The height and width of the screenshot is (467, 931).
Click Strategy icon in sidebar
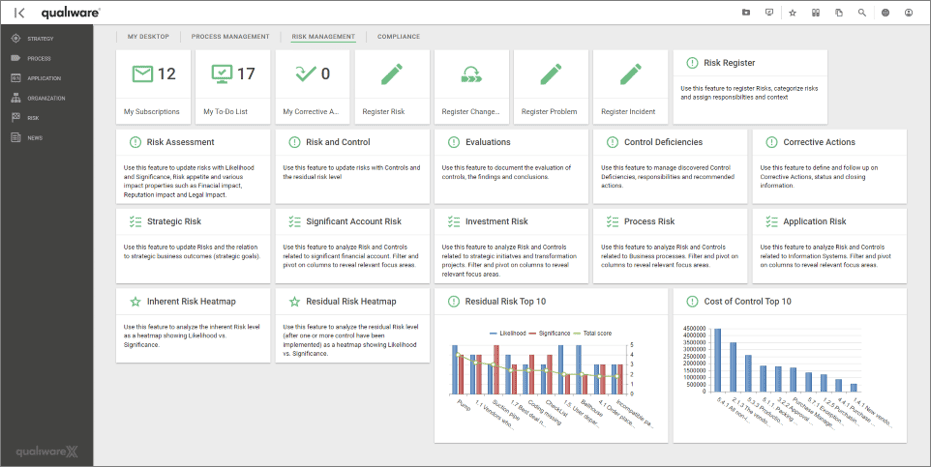click(x=16, y=39)
